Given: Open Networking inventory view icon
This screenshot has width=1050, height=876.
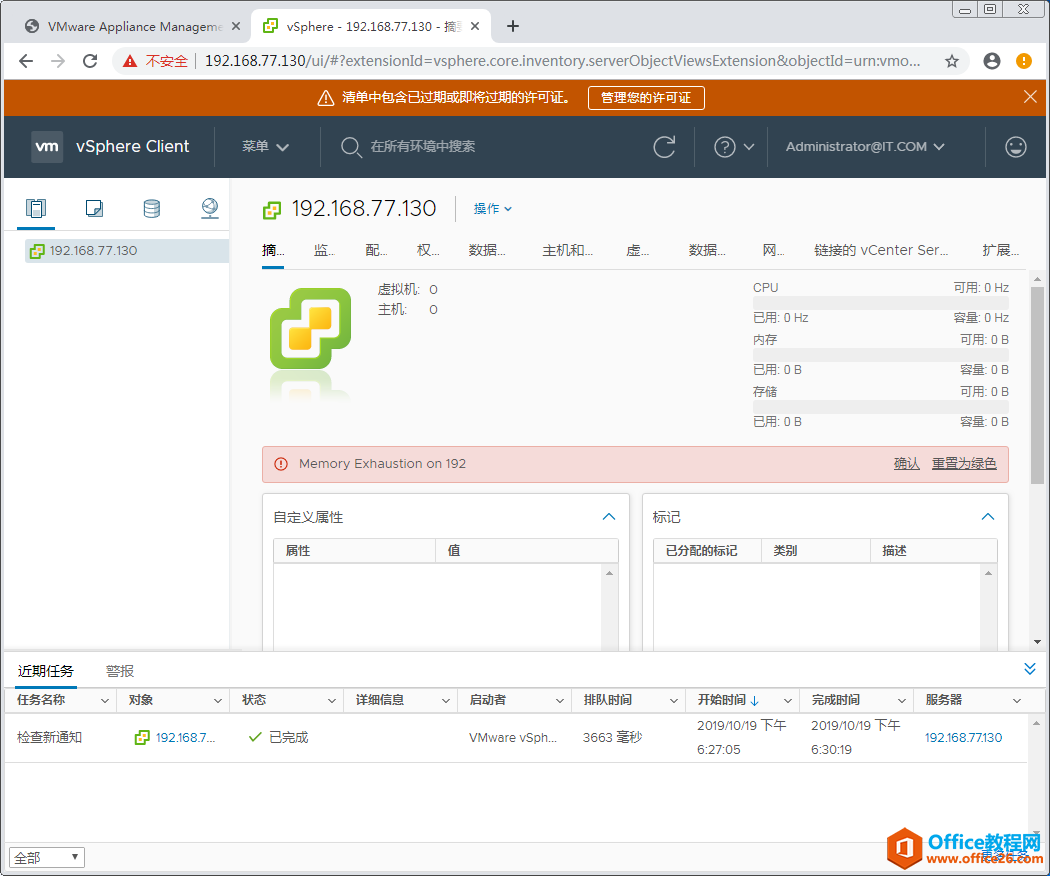Looking at the screenshot, I should coord(210,208).
